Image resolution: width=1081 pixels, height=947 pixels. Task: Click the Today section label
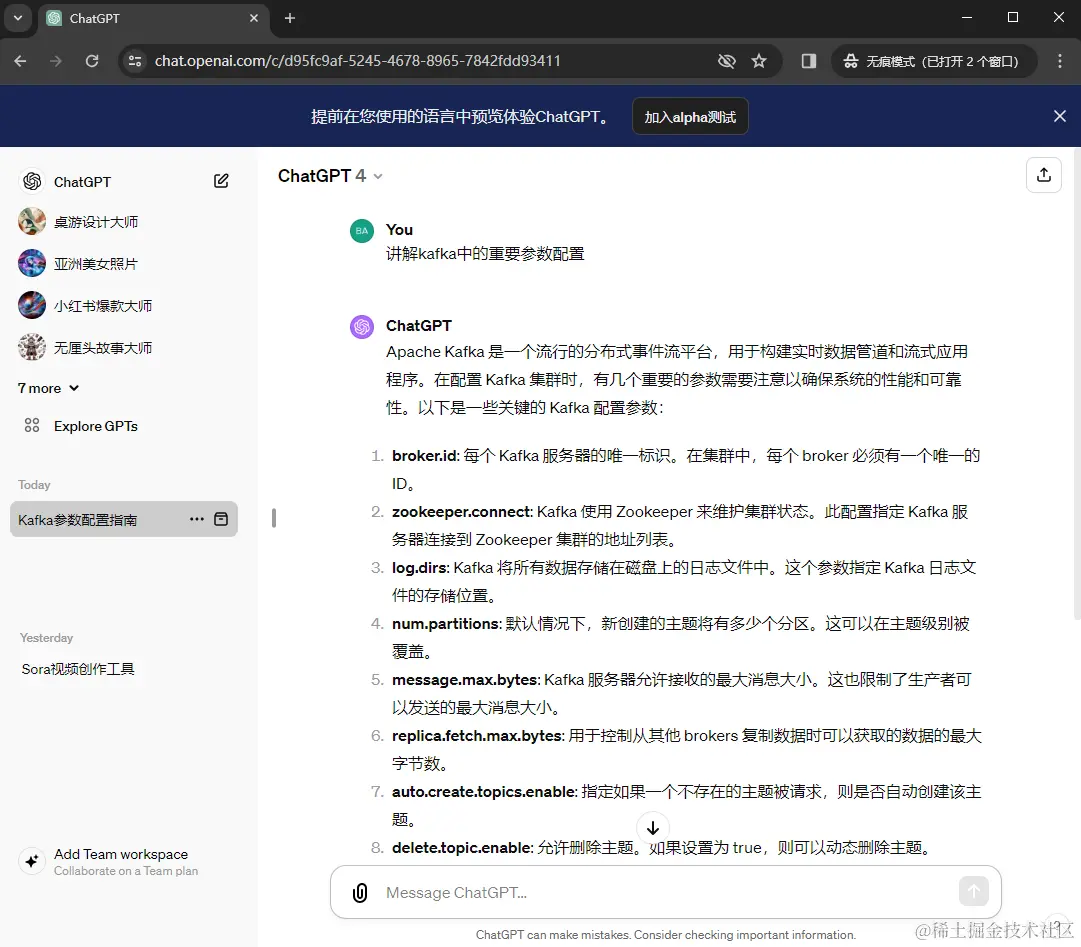pos(34,485)
